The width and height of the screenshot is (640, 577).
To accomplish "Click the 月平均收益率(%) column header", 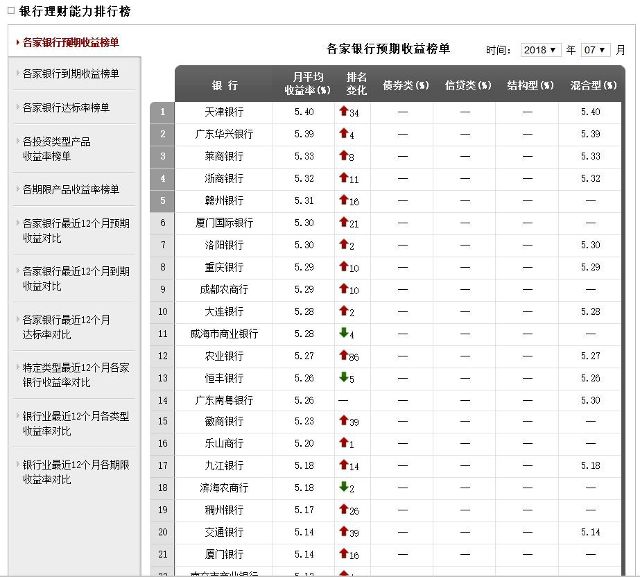I will tap(307, 84).
